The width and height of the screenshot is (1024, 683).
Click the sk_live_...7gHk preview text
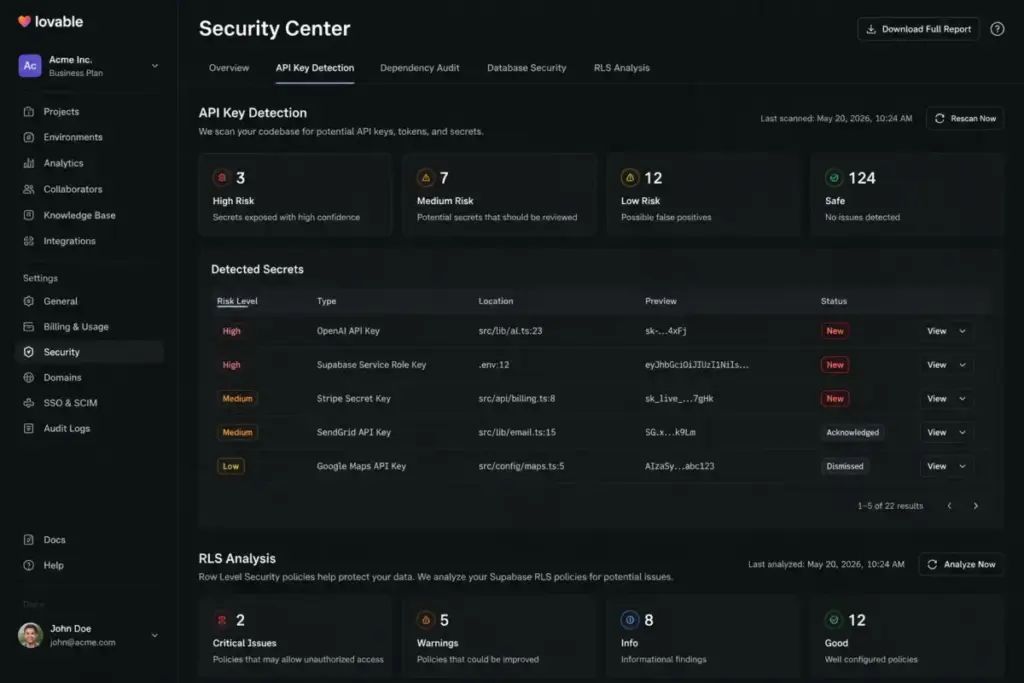pos(679,399)
